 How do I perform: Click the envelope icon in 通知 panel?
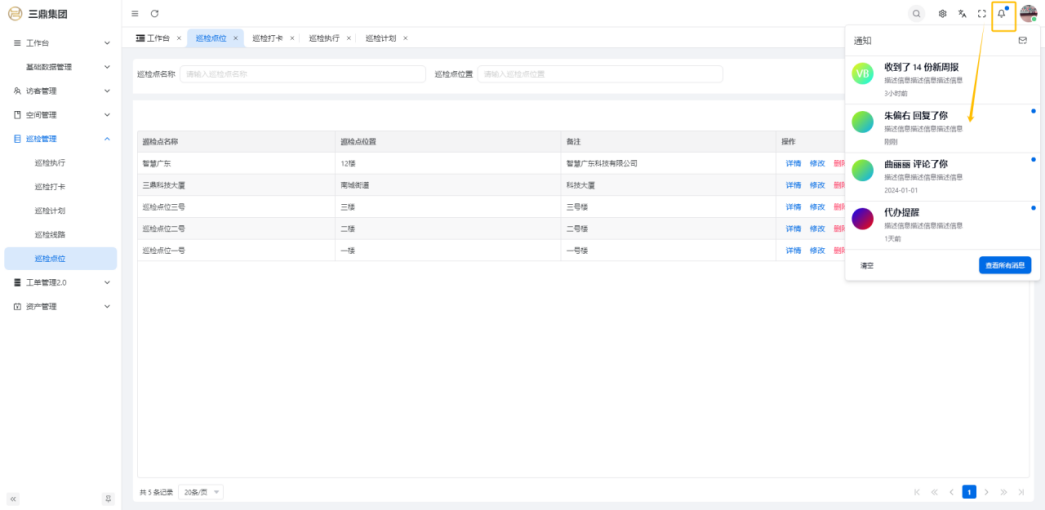pos(1022,41)
